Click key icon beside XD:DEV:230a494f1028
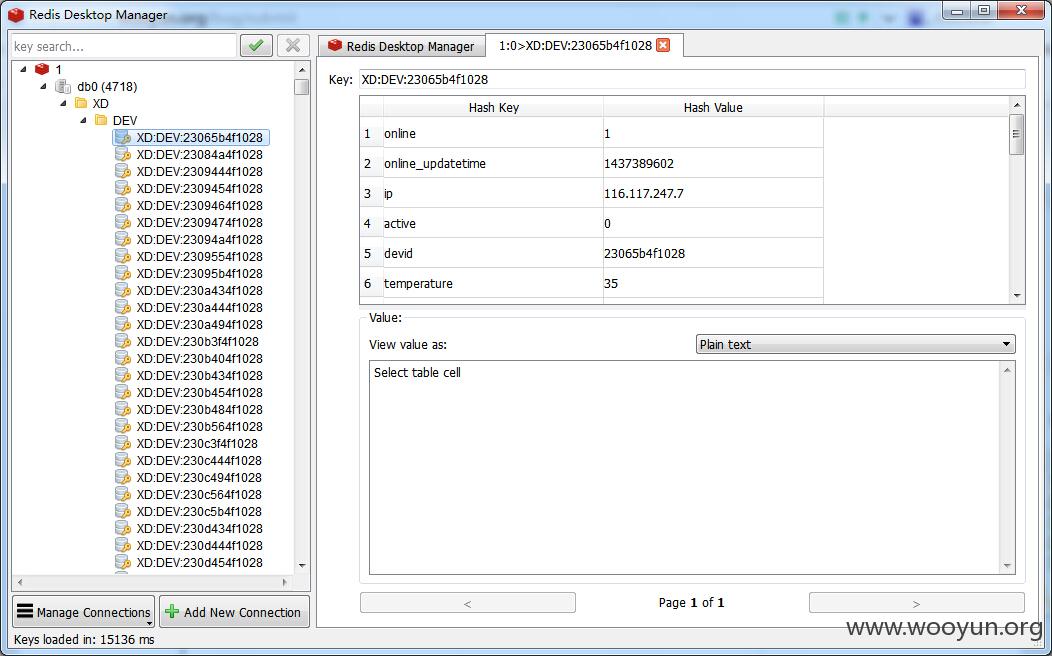This screenshot has width=1052, height=656. pyautogui.click(x=123, y=324)
